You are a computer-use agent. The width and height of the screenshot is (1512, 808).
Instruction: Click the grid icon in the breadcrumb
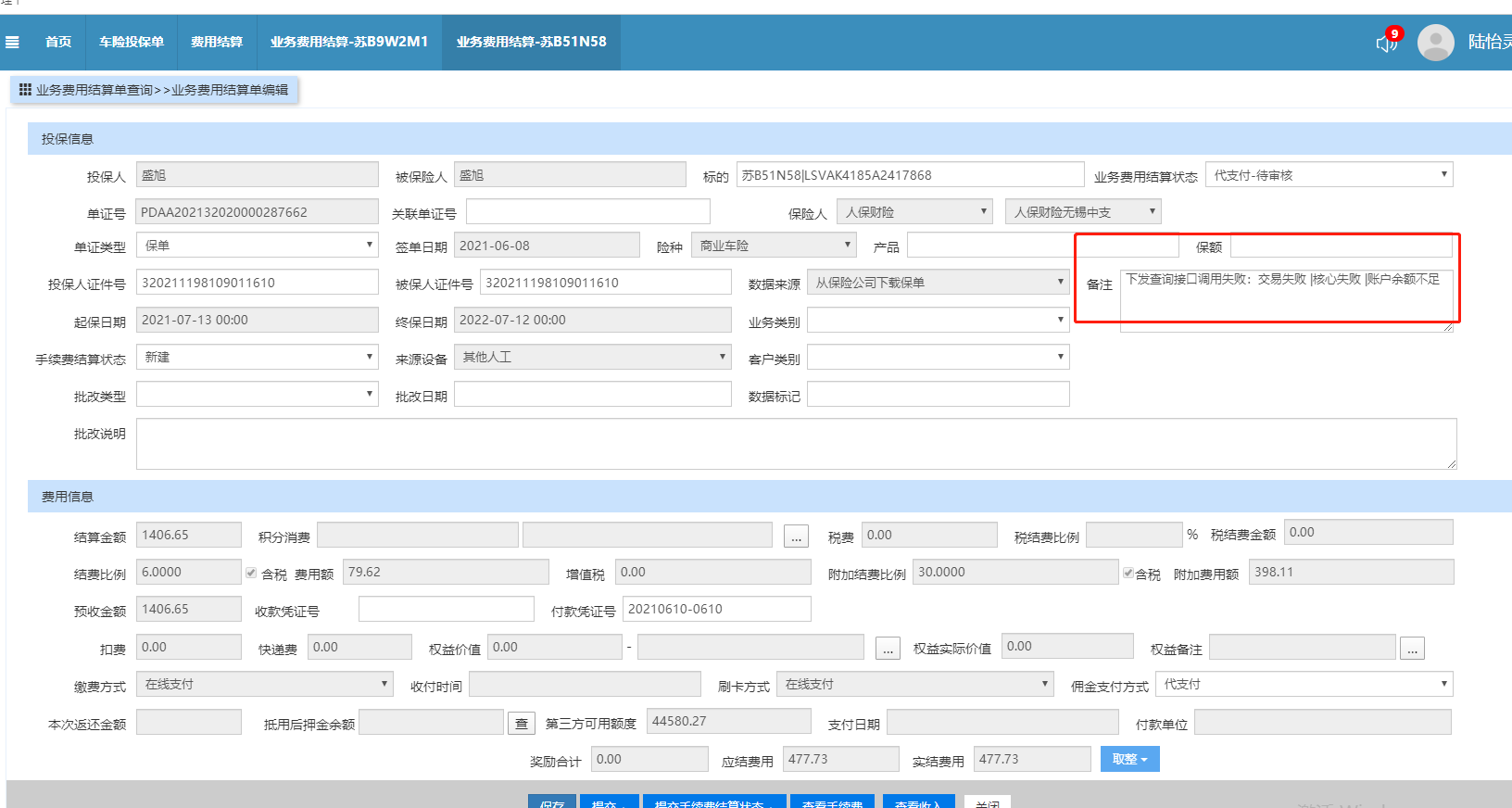pyautogui.click(x=25, y=90)
